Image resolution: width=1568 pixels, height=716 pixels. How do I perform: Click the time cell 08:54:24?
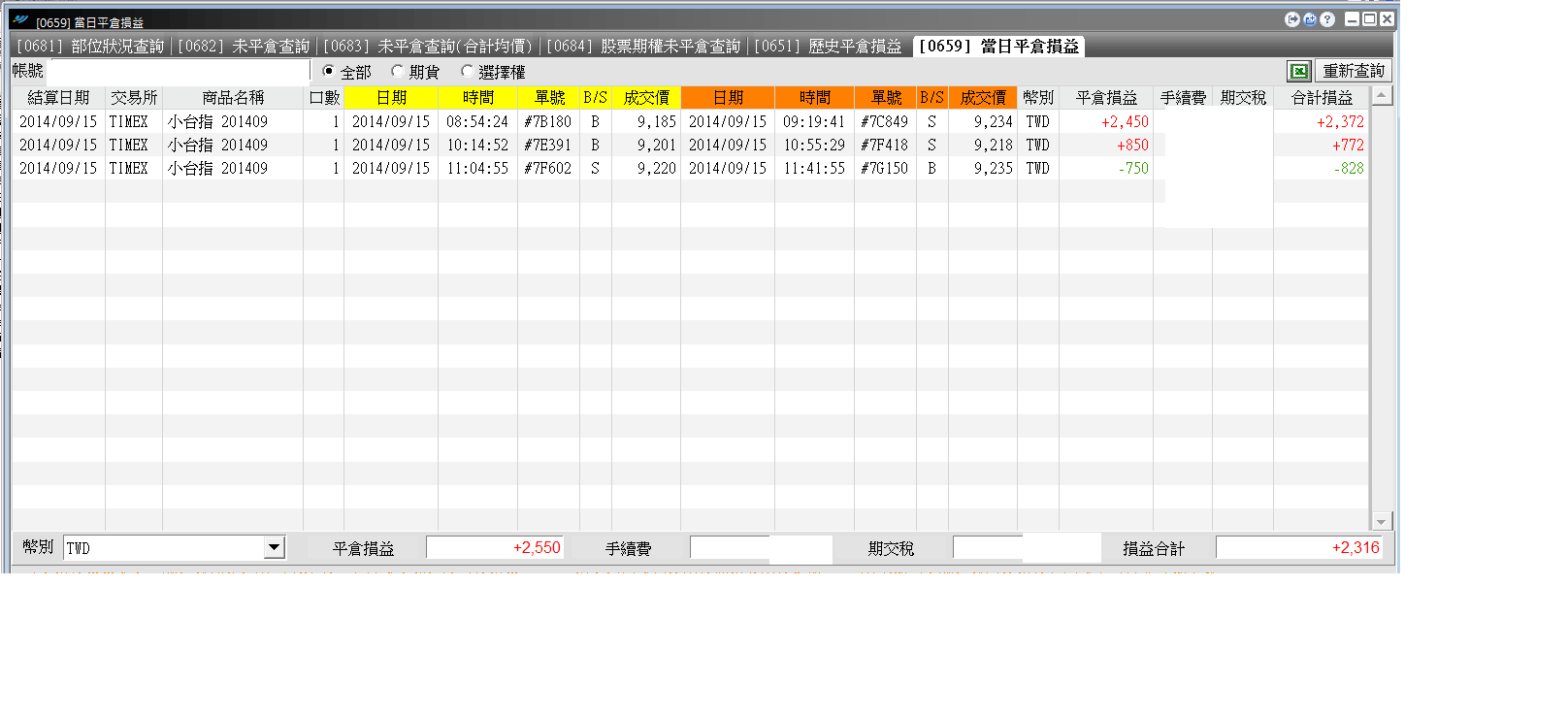[477, 122]
